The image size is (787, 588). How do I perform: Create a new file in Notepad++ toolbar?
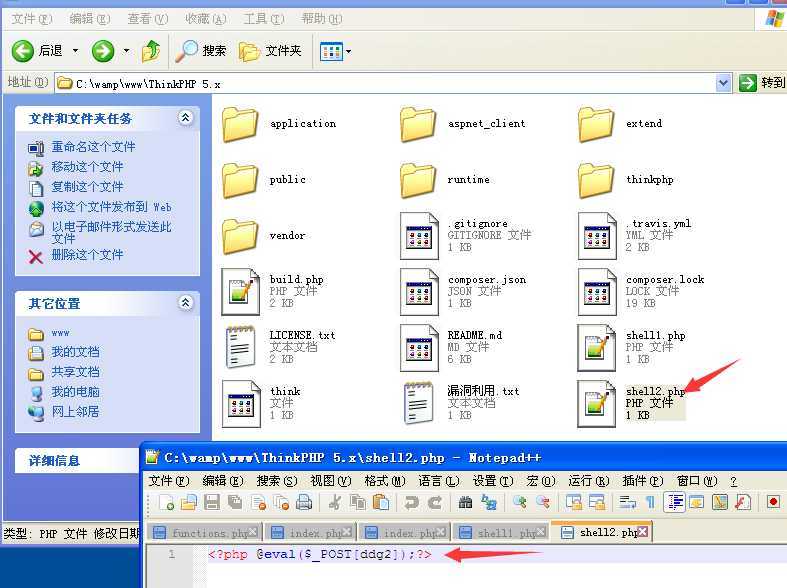coord(166,502)
